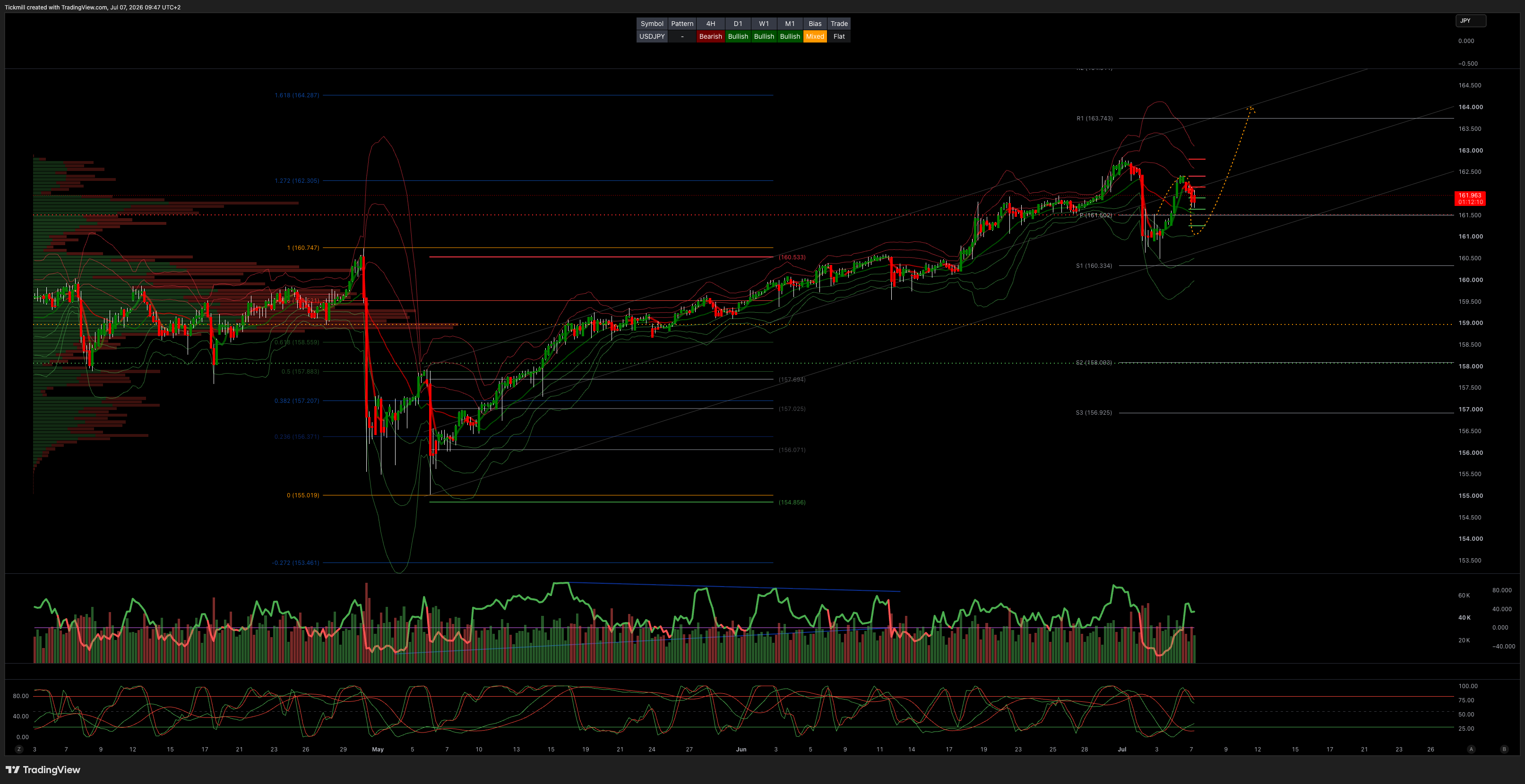Click the S1 (160.334) pivot label

tap(1094, 266)
